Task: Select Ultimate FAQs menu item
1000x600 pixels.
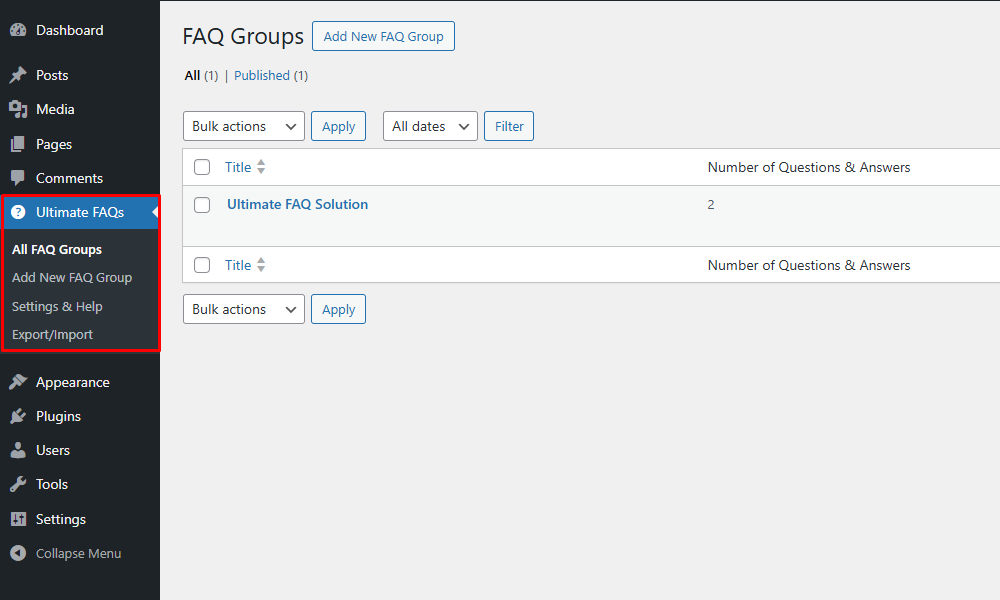Action: 80,212
